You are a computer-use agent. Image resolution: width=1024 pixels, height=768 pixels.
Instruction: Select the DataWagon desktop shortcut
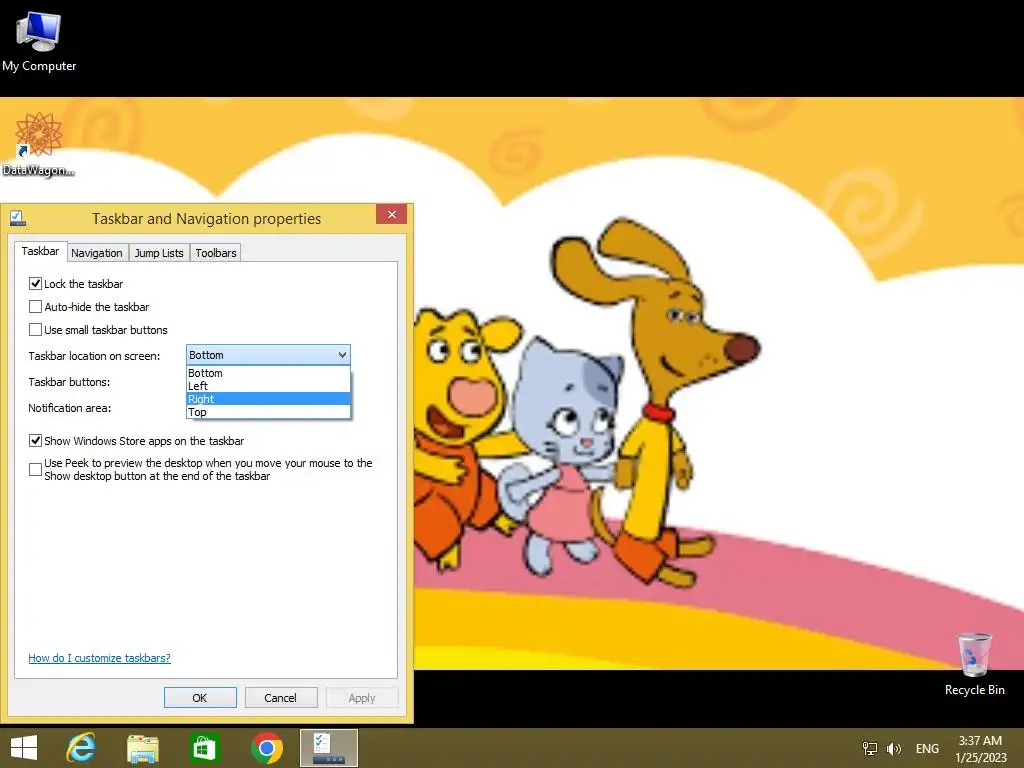point(39,144)
